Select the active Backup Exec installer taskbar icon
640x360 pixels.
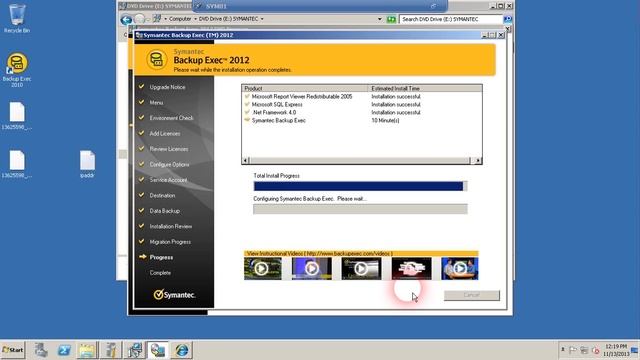158,350
